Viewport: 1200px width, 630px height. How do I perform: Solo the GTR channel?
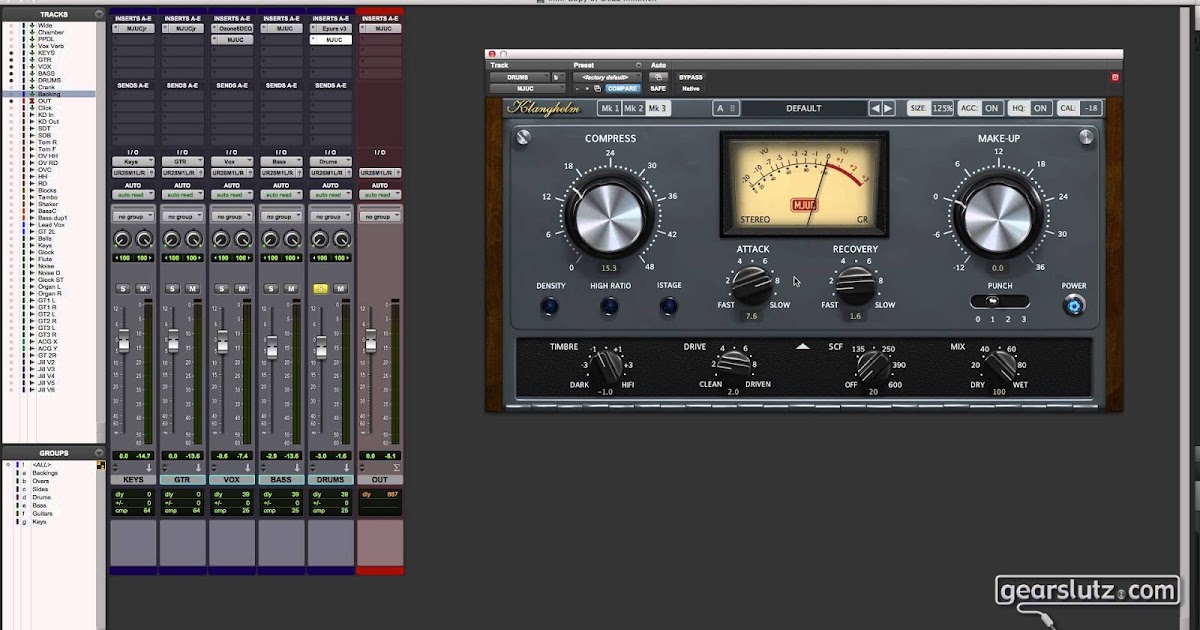(x=171, y=288)
